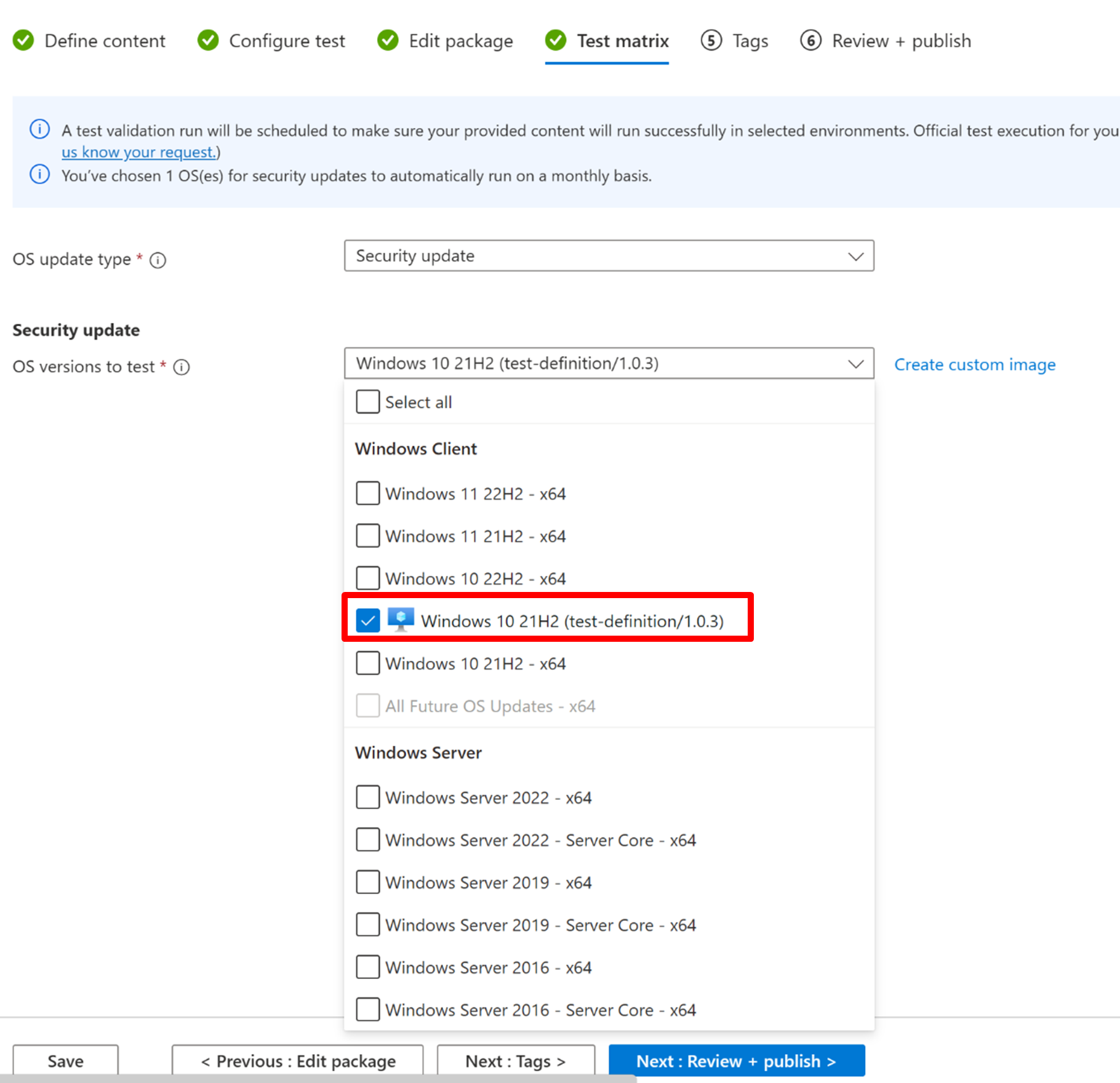1120x1083 pixels.
Task: Click Next : Review + publish button
Action: click(737, 1061)
